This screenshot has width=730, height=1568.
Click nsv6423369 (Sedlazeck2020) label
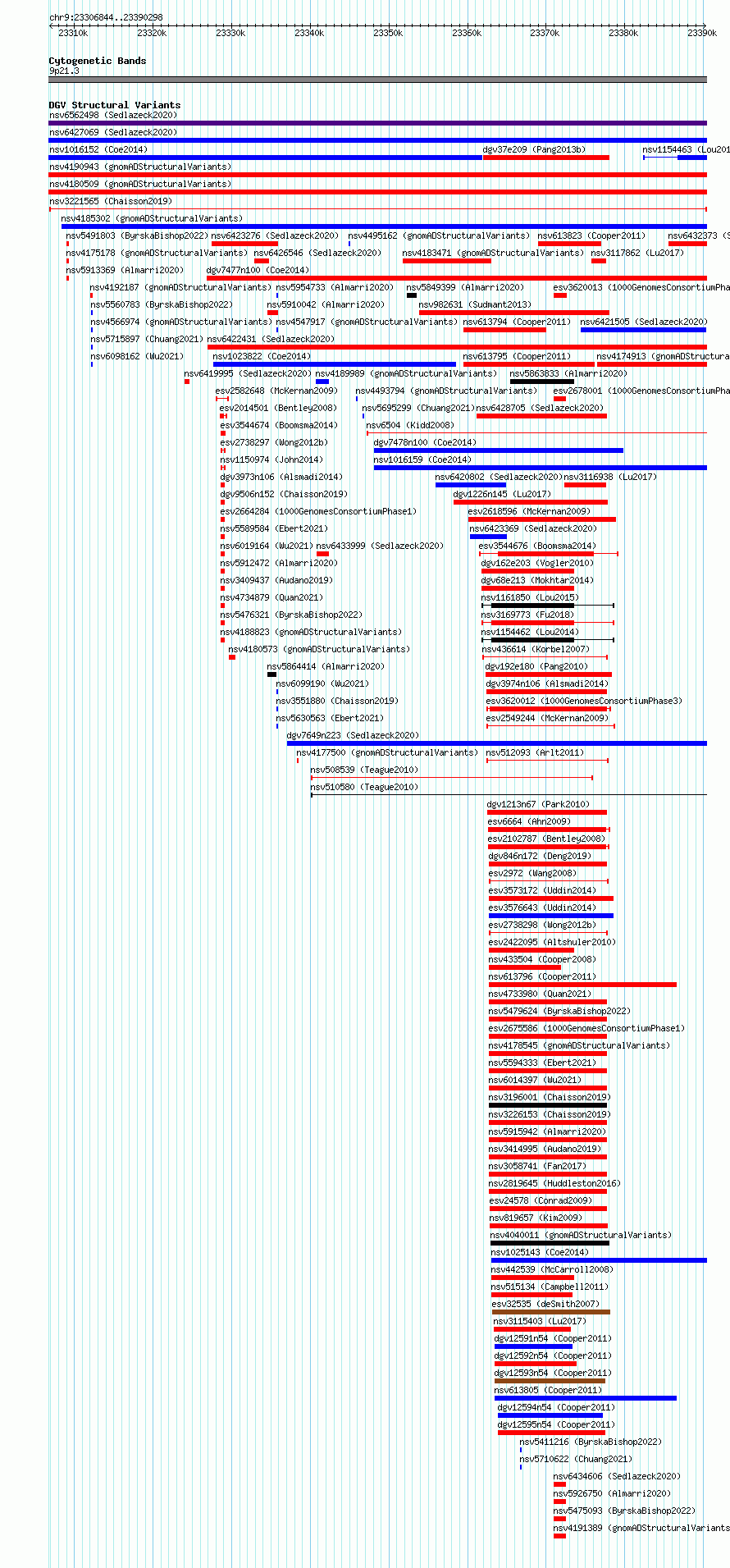(x=533, y=528)
